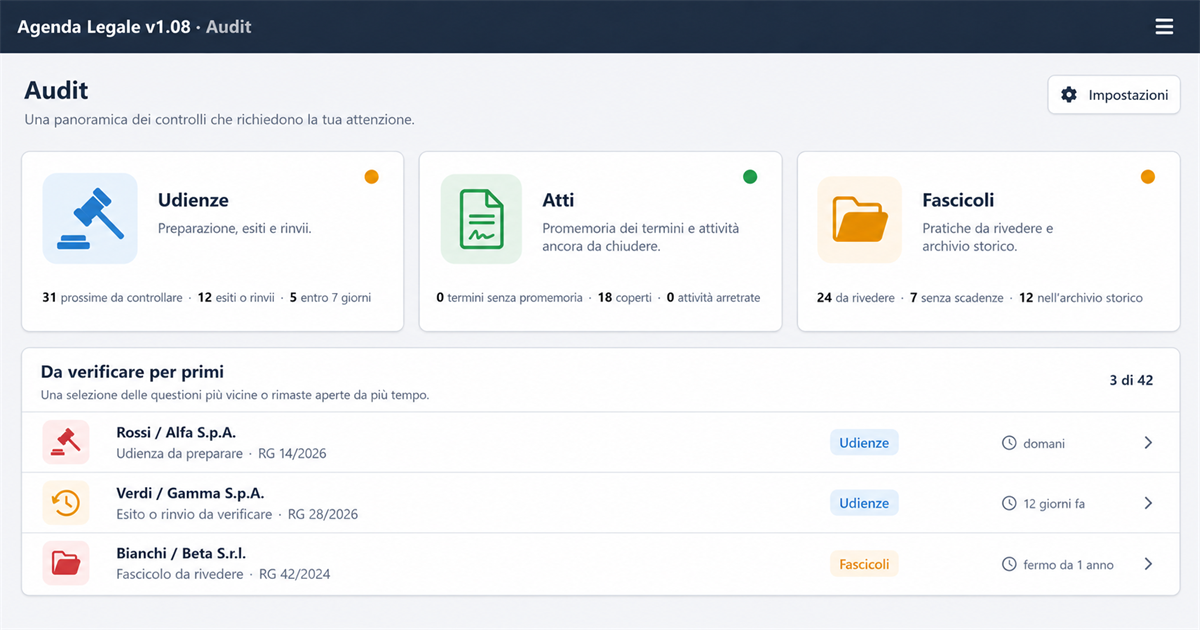The width and height of the screenshot is (1200, 630).
Task: Click the orange status dot on Udienze card
Action: 371,177
